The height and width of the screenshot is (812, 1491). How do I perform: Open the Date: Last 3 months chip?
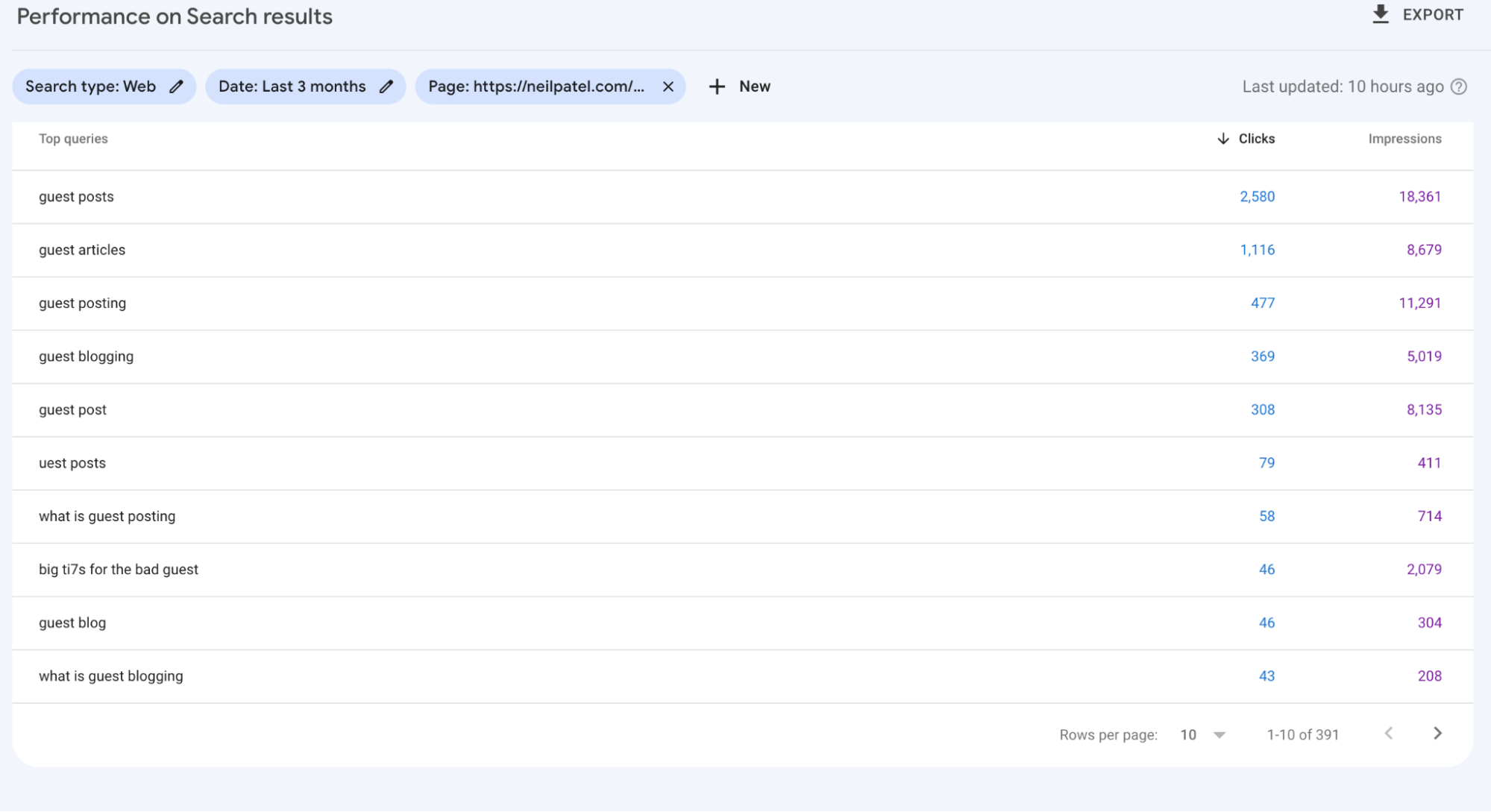coord(292,86)
